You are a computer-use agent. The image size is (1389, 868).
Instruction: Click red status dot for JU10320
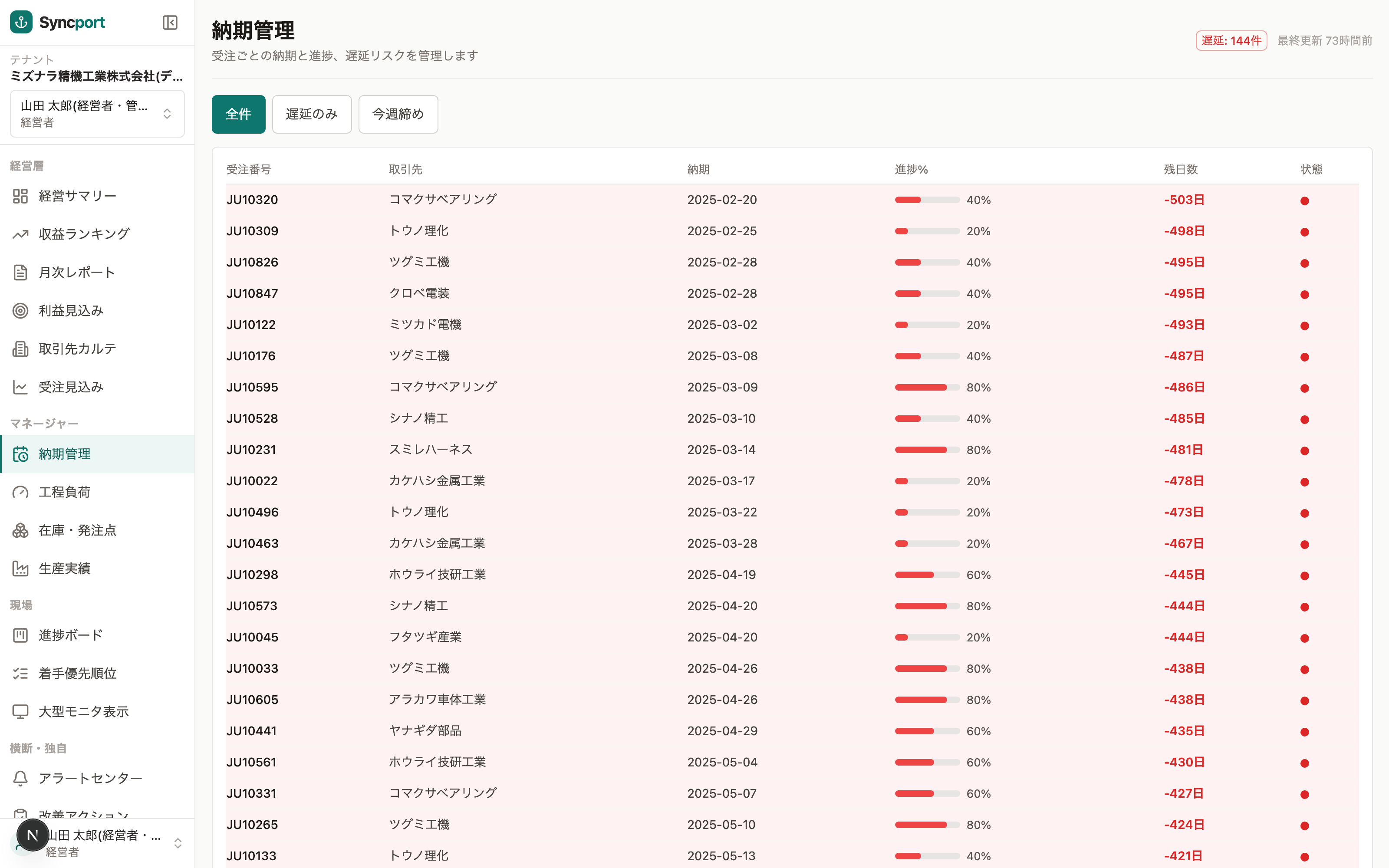pos(1305,201)
